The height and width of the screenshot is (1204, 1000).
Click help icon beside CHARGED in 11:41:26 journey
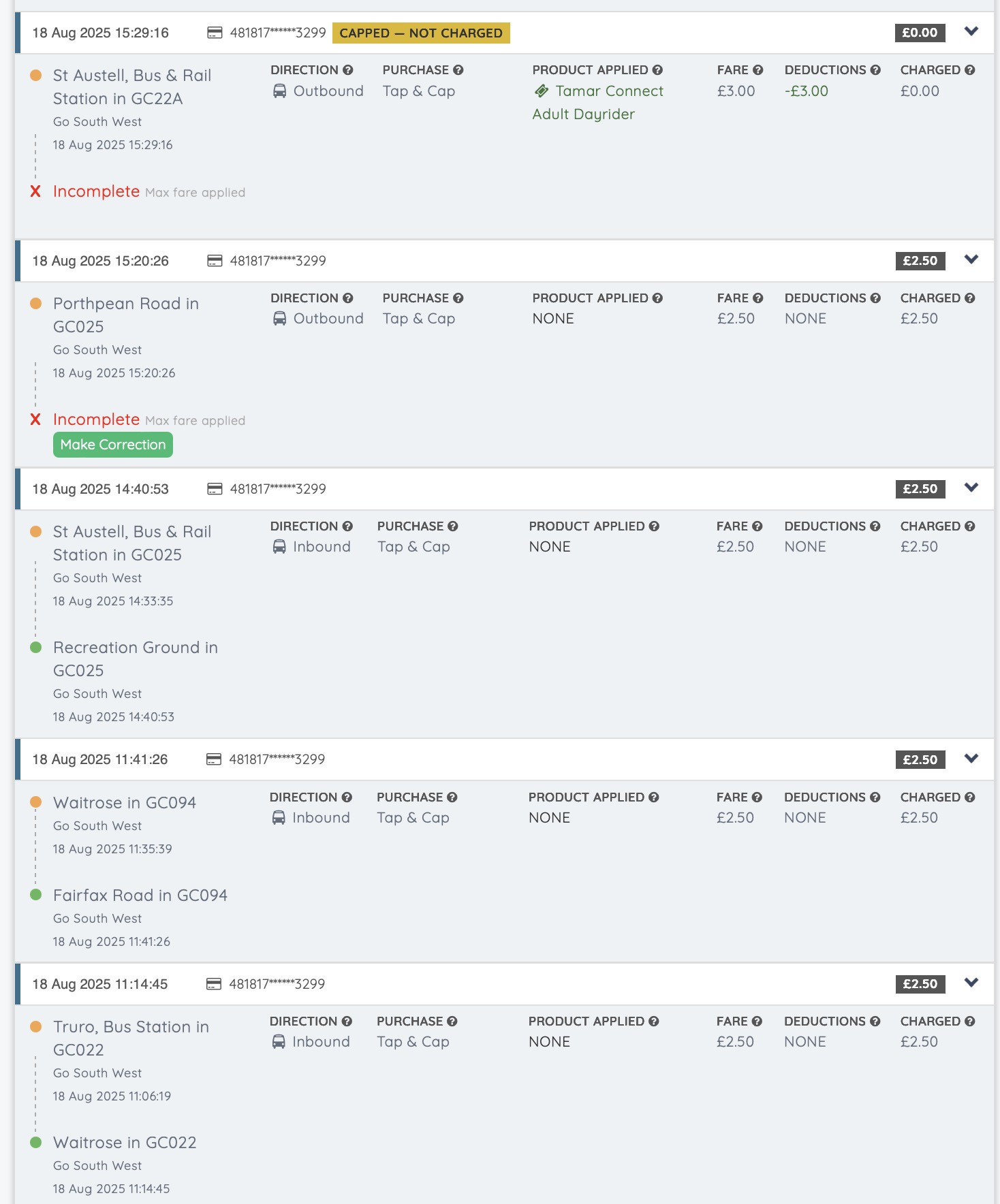point(969,797)
